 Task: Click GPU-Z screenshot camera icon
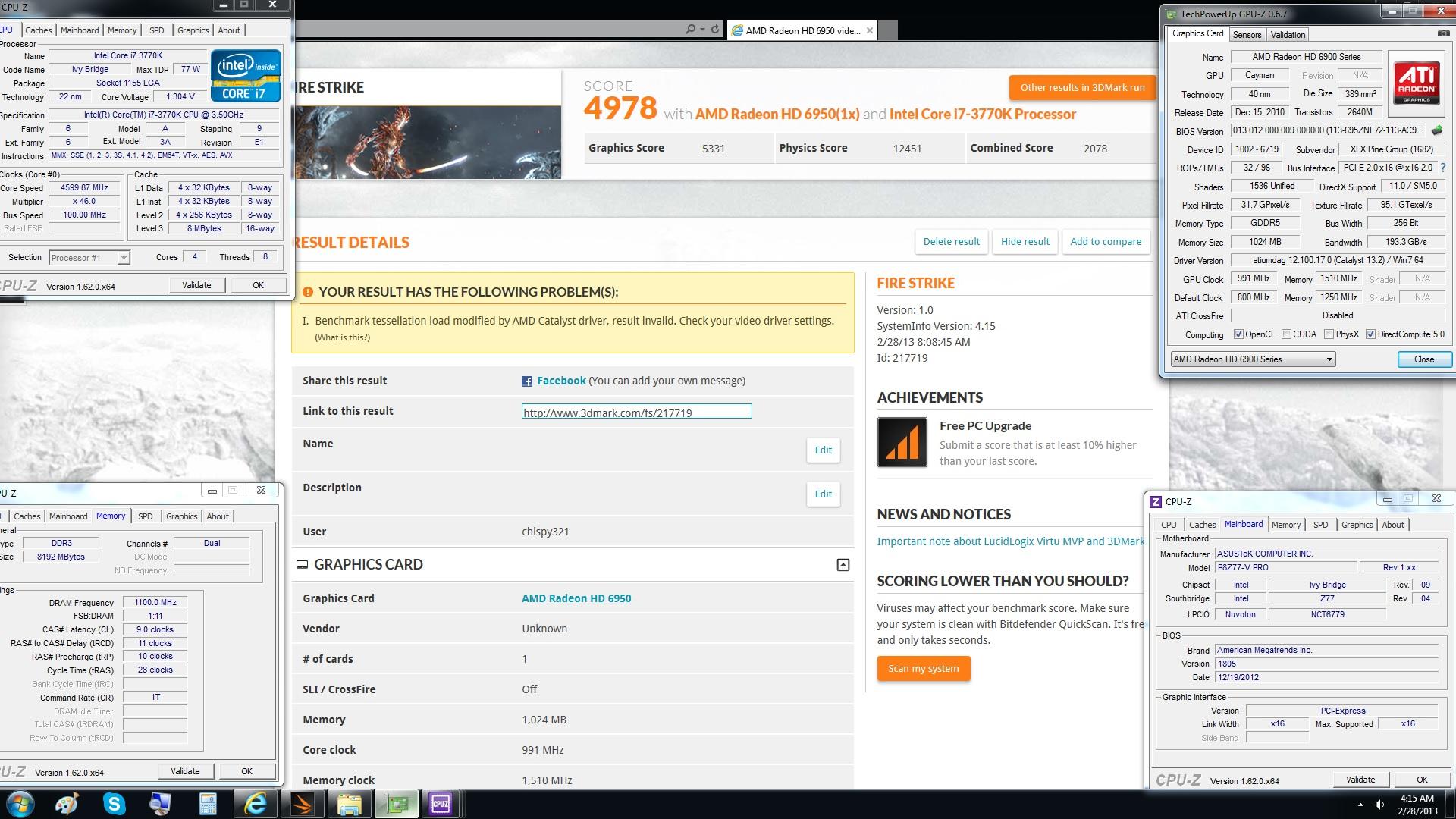click(x=1442, y=33)
